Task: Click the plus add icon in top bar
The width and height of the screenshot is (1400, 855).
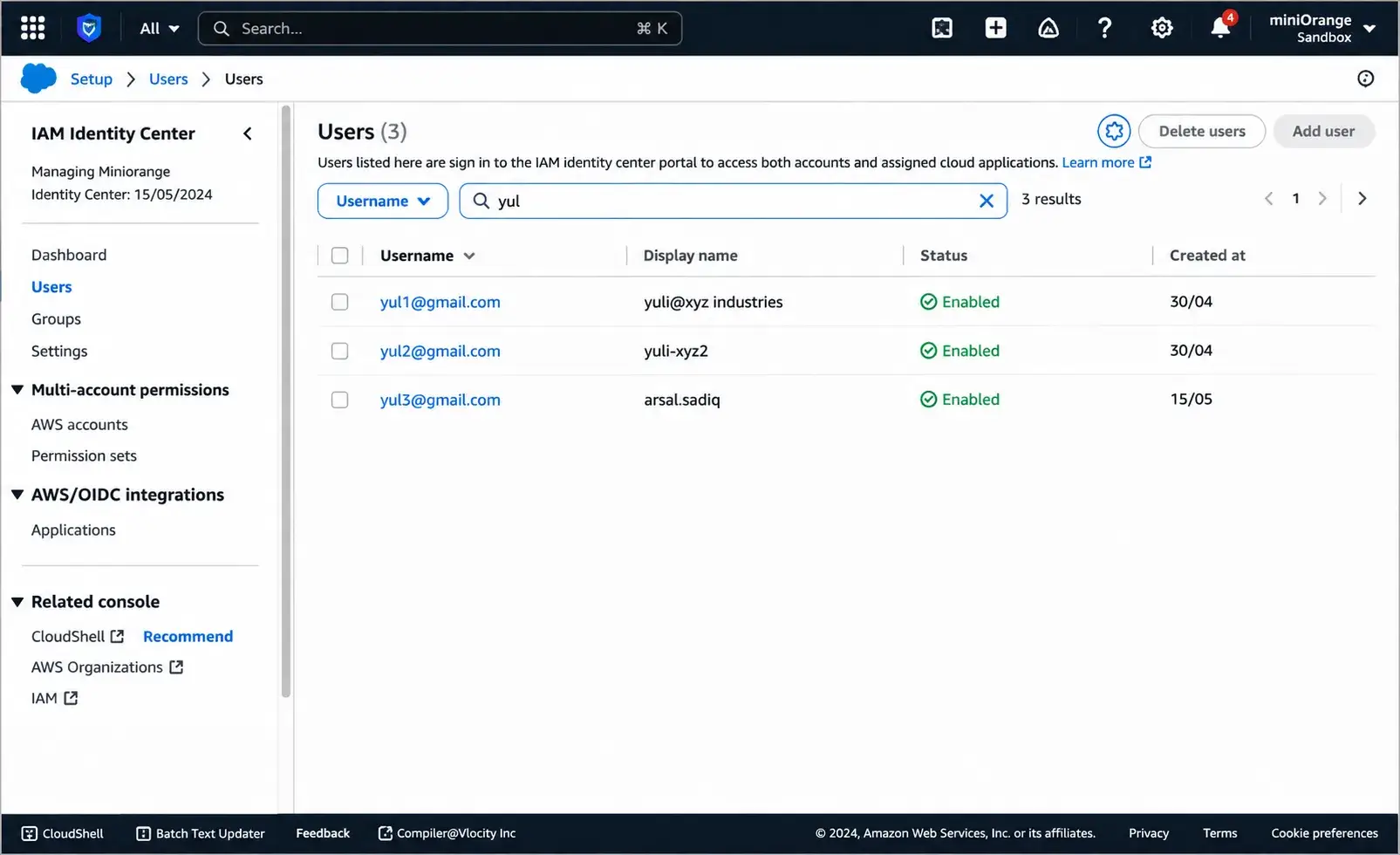Action: pos(995,28)
